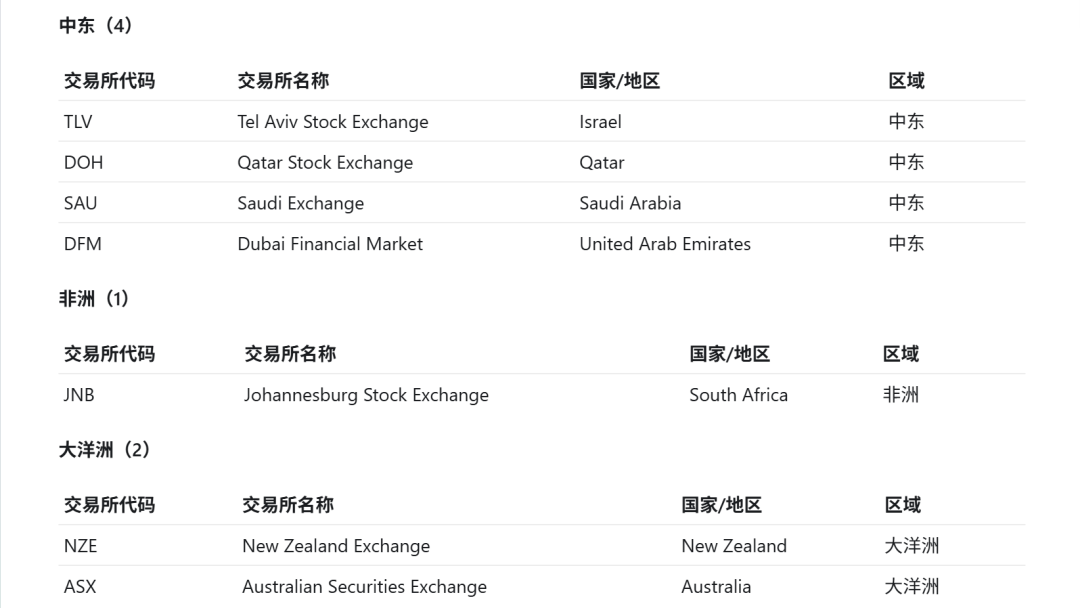Select New Zealand Exchange name

[336, 546]
